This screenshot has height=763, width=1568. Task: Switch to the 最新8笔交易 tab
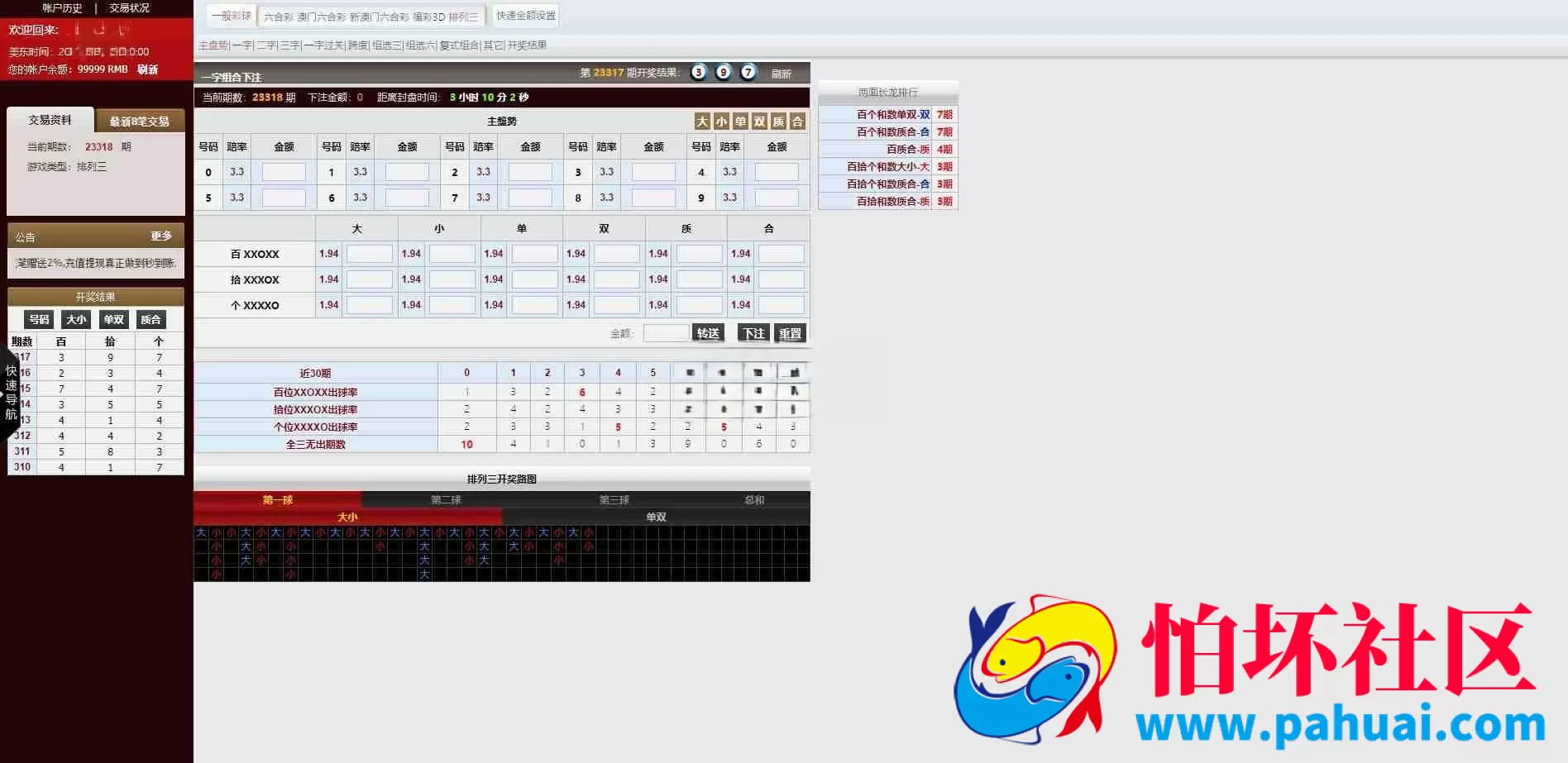[x=140, y=122]
